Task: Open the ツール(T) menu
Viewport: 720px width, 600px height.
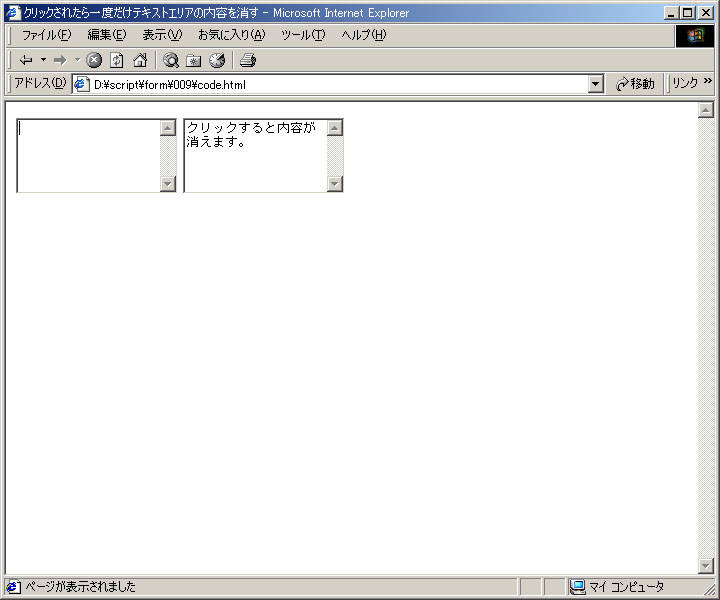Action: click(303, 35)
